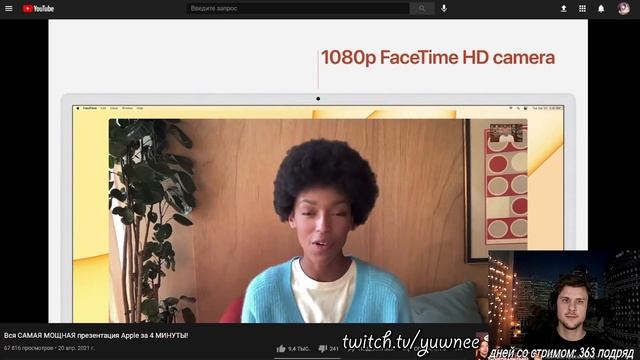Open the account avatar menu
This screenshot has height=360, width=640.
[623, 9]
